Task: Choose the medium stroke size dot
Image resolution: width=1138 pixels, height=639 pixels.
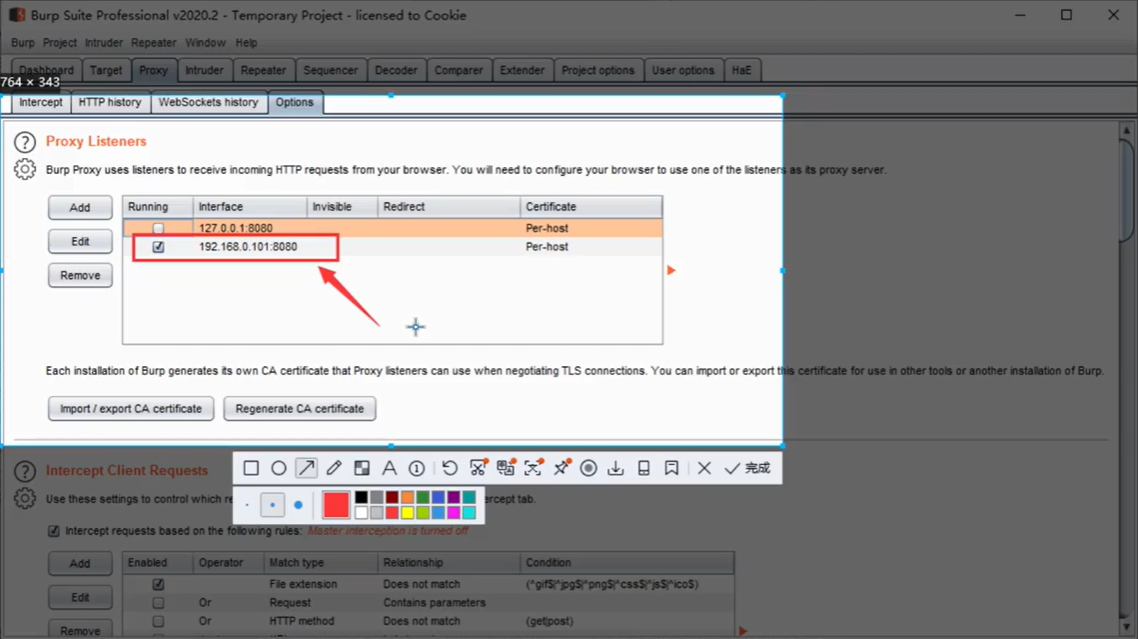Action: [272, 505]
